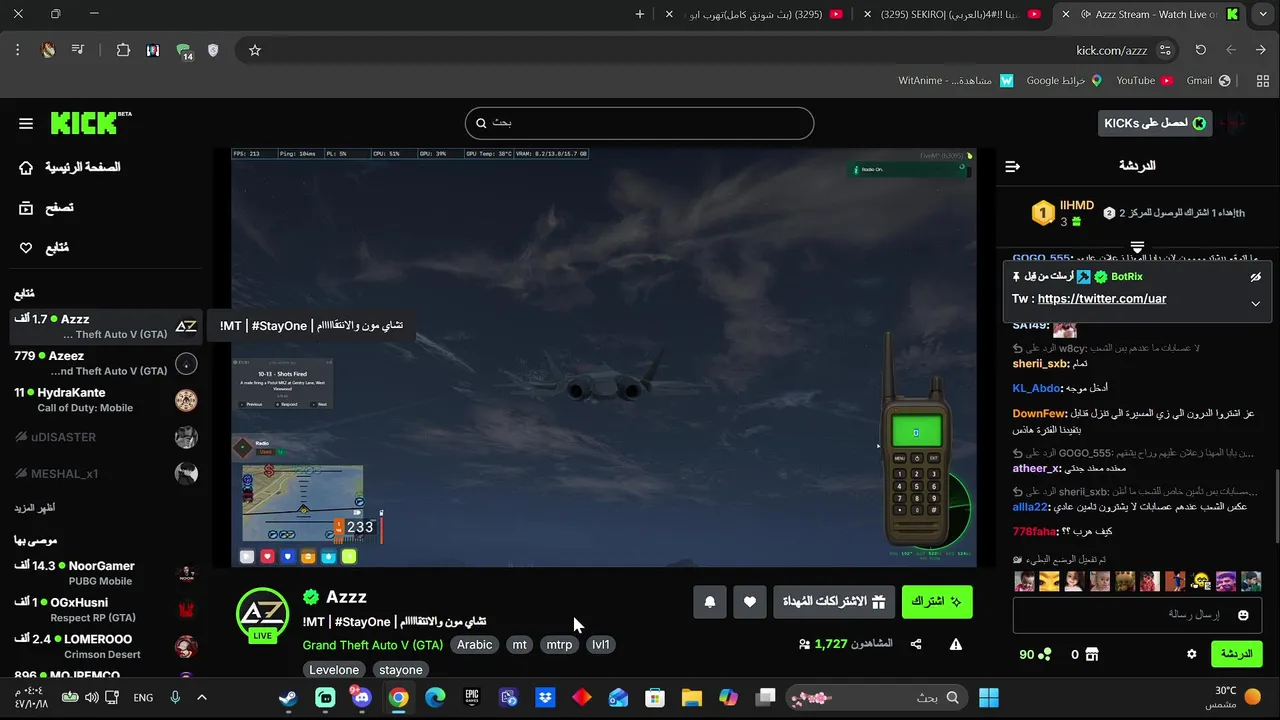Open LOMEROOO recommended channel
1280x720 pixels.
(x=104, y=646)
